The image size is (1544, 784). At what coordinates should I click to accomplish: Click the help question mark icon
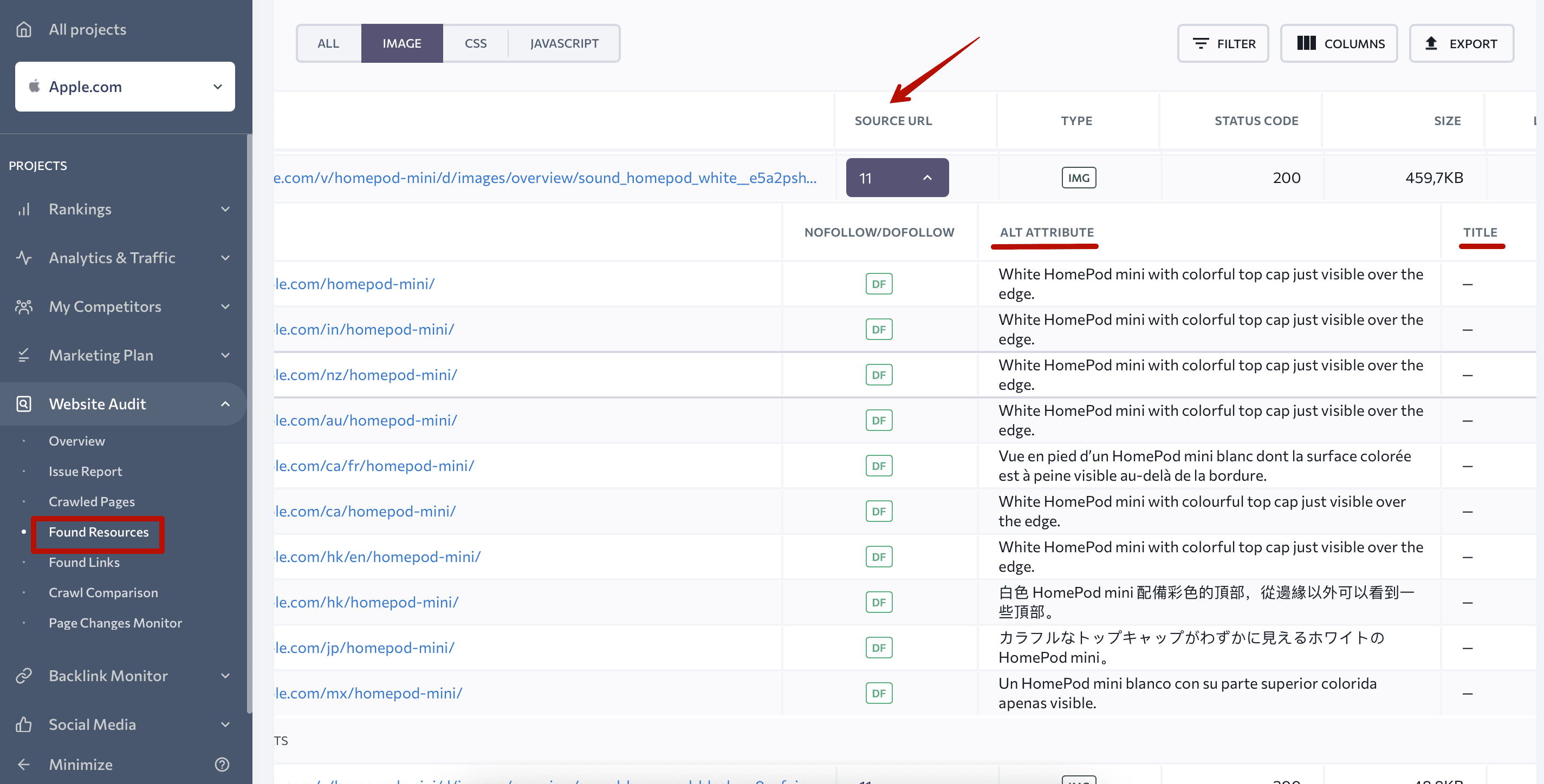[222, 764]
